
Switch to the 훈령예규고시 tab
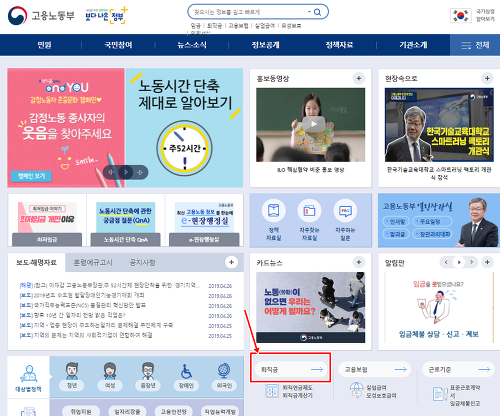point(93,263)
